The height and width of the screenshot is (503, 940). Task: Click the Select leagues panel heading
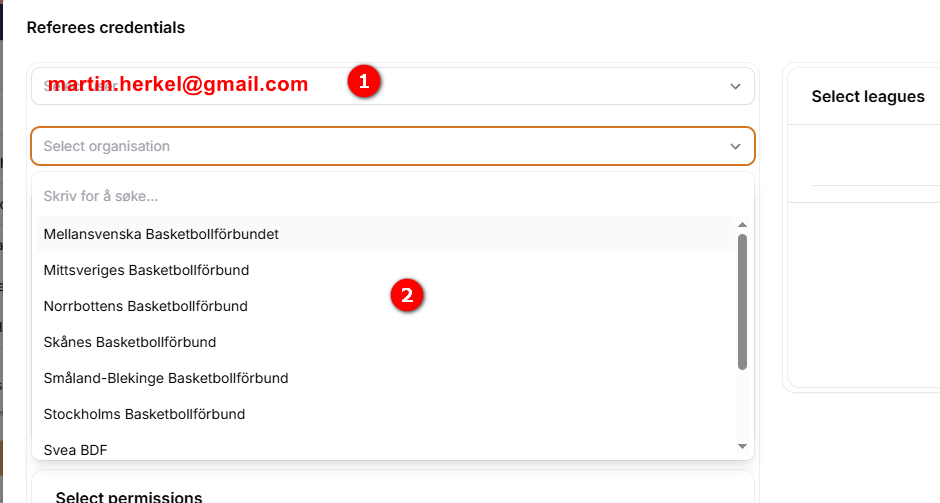pyautogui.click(x=867, y=97)
